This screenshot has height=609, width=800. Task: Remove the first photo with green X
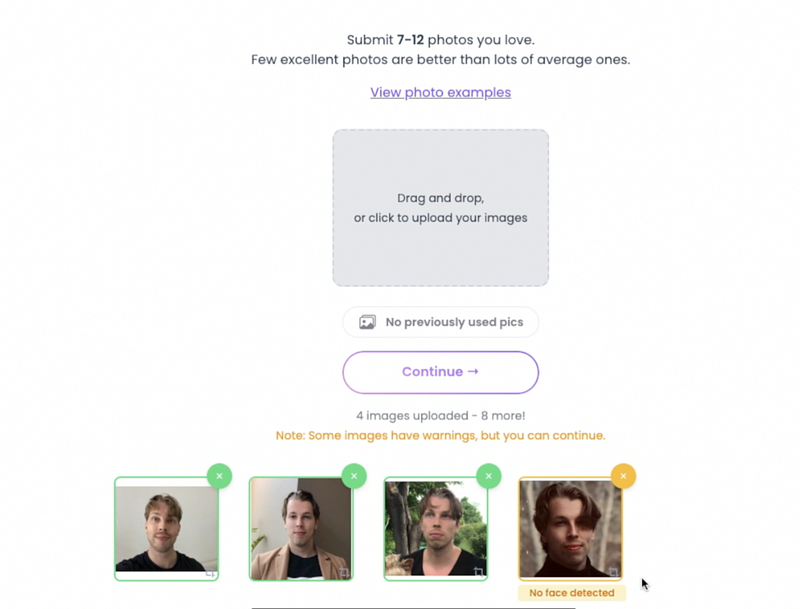tap(219, 476)
